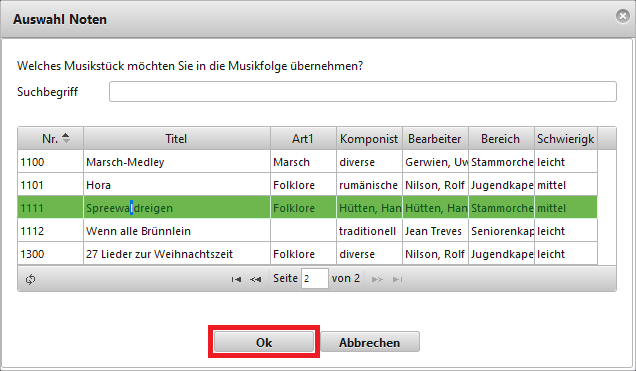Select the Marsch-Medley row
The width and height of the screenshot is (636, 371).
tap(307, 162)
